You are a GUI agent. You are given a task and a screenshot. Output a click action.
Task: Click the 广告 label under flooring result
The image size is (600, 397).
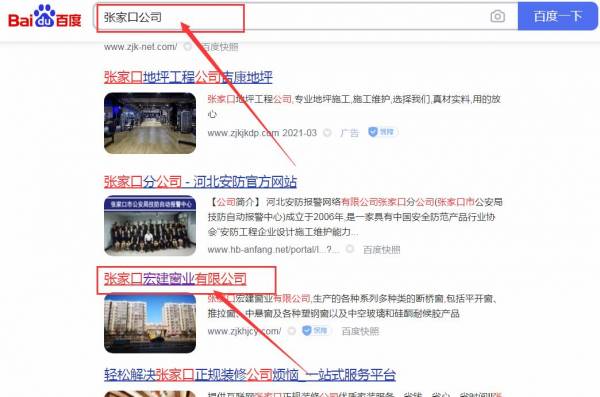[349, 133]
